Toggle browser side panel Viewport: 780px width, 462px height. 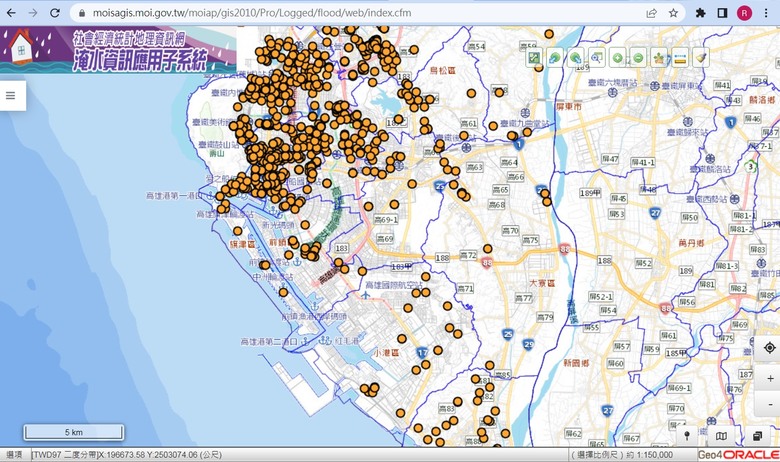click(x=722, y=13)
